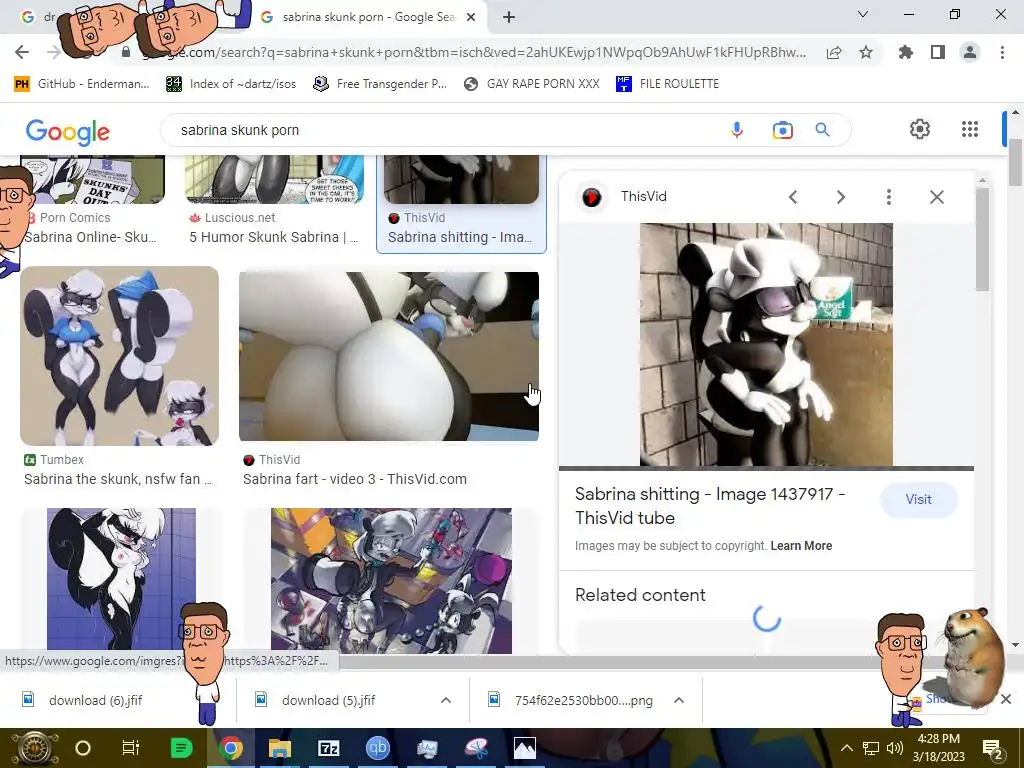
Task: Search by image with camera icon
Action: (782, 130)
